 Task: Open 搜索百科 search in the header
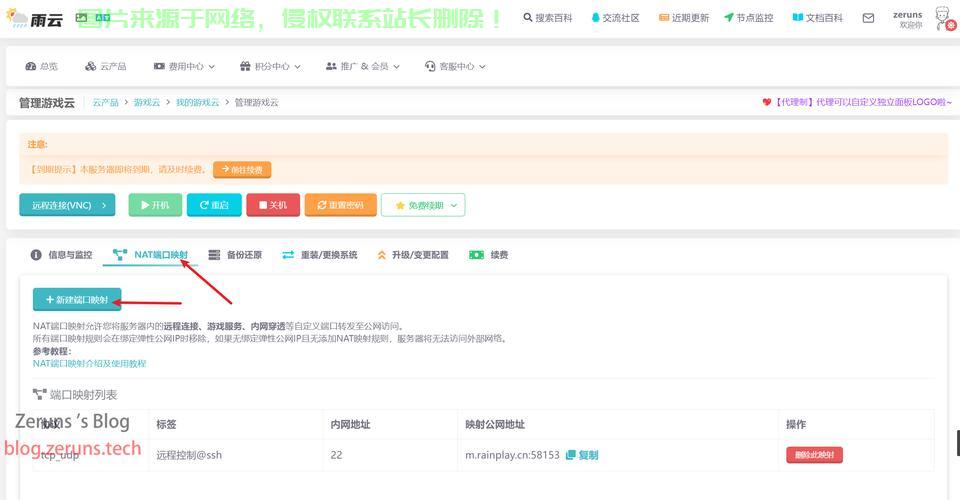pyautogui.click(x=547, y=18)
